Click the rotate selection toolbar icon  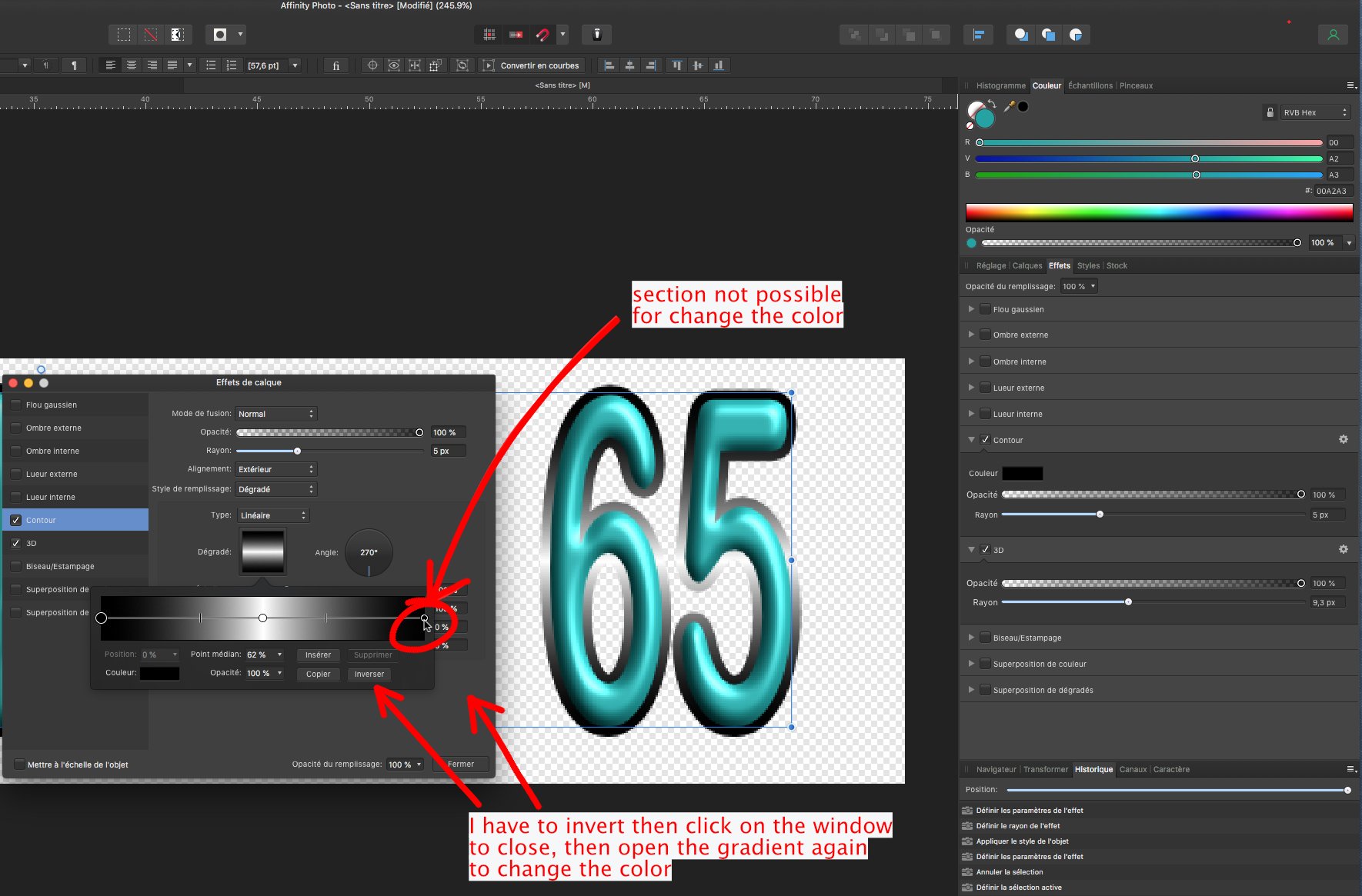coord(462,65)
